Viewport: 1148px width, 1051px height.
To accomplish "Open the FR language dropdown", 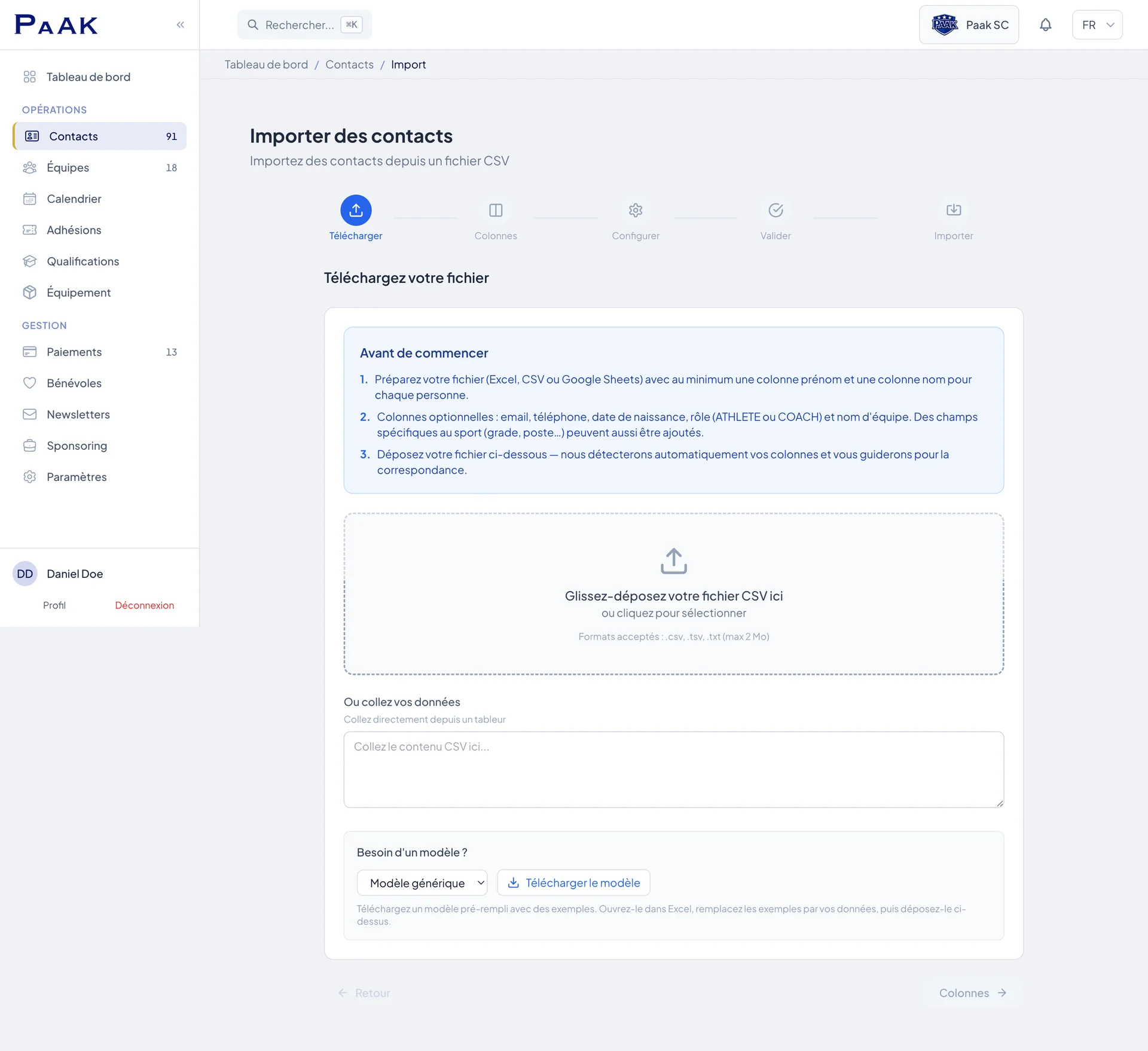I will click(x=1097, y=25).
